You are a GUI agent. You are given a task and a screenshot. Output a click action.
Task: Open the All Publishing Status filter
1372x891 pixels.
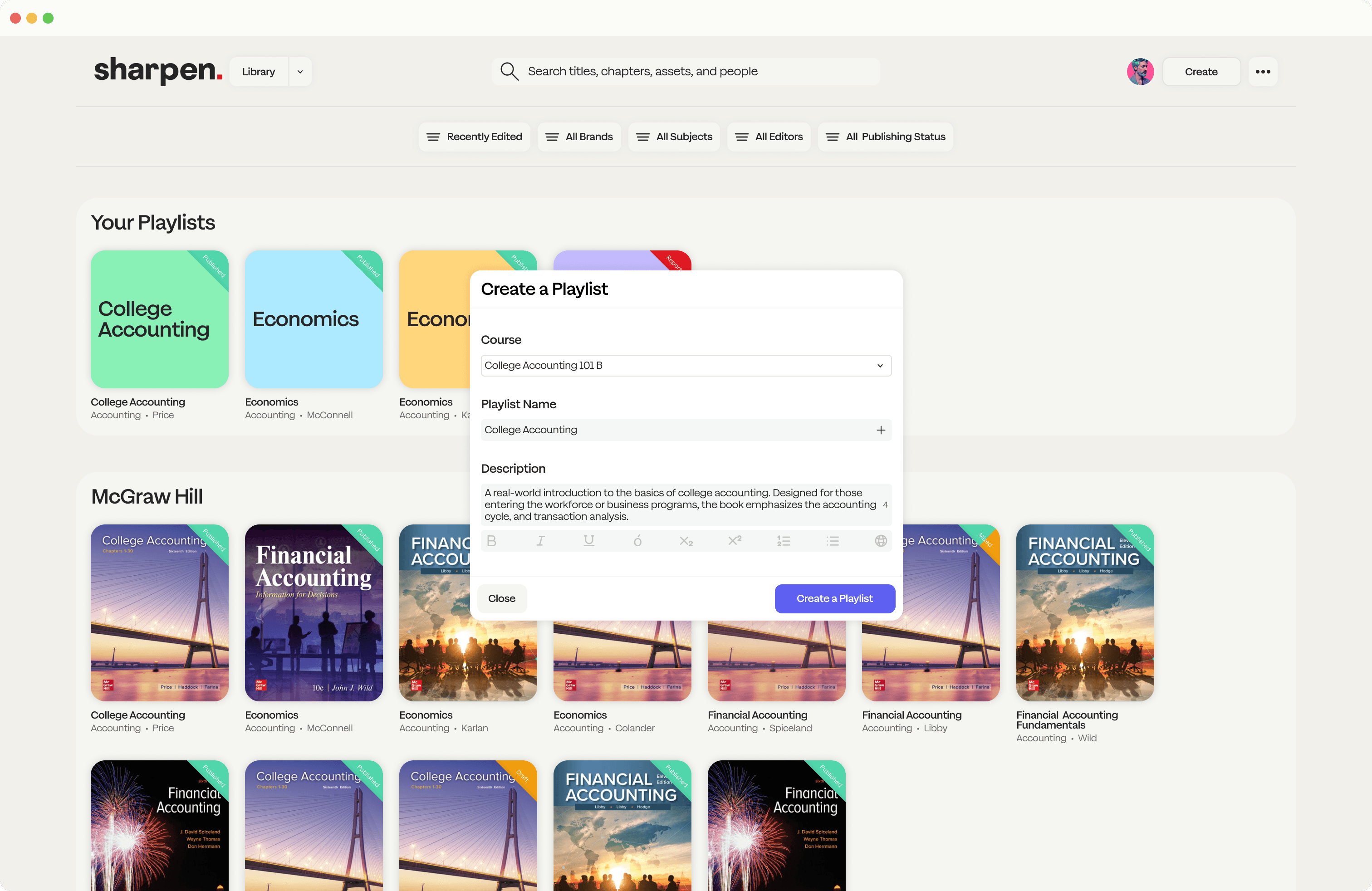(x=885, y=137)
